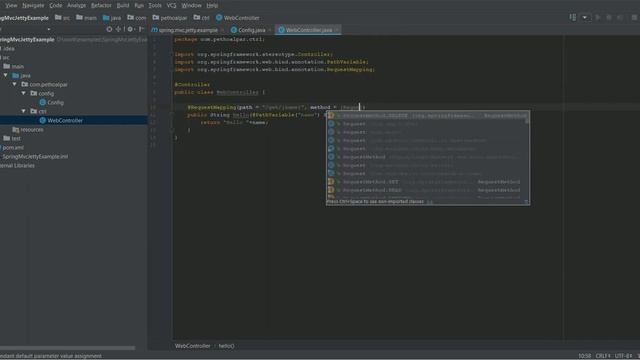Open the project panel settings gear
The height and width of the screenshot is (360, 640).
click(x=130, y=29)
